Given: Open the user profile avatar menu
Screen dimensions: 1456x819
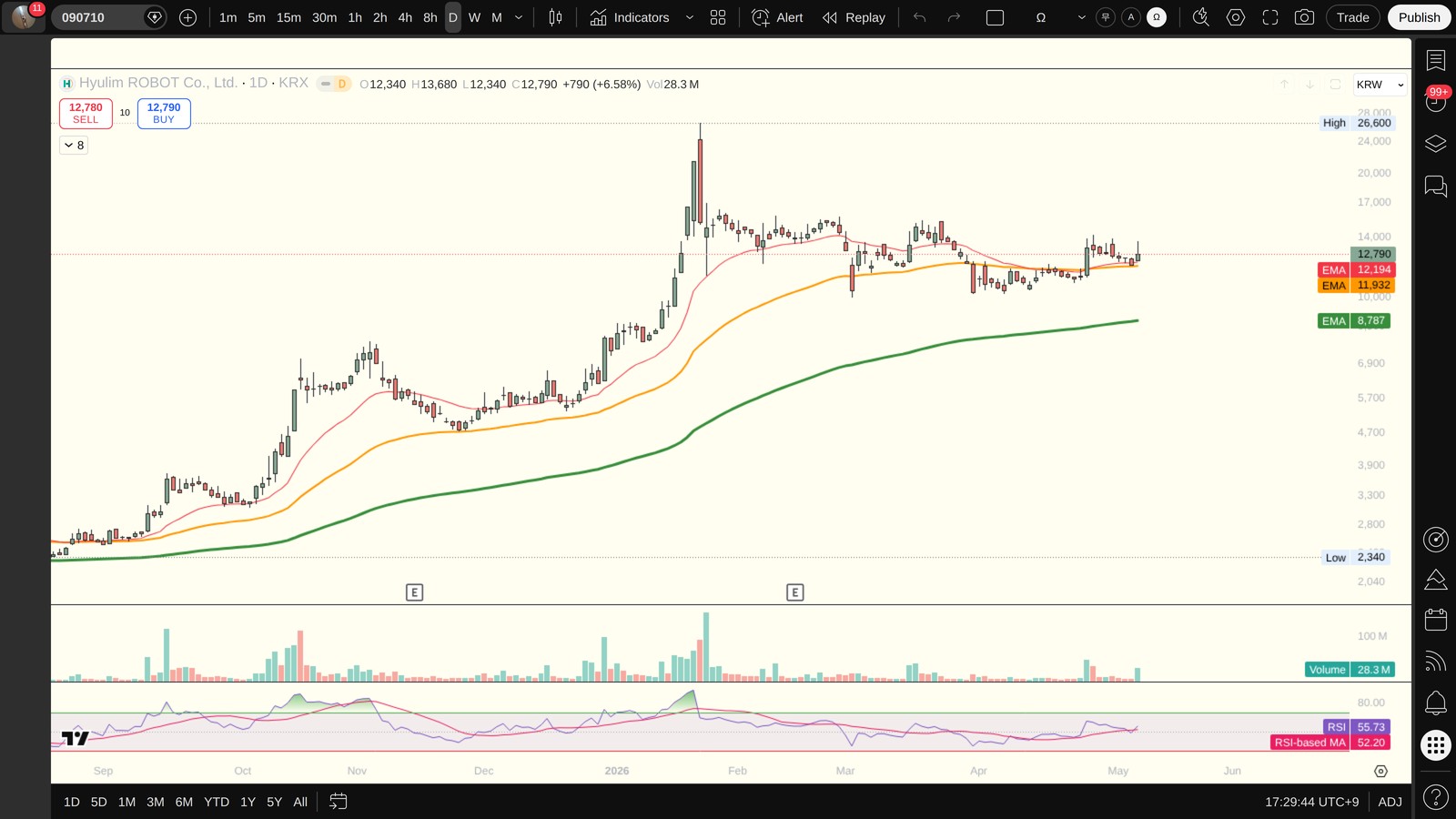Looking at the screenshot, I should (x=24, y=17).
